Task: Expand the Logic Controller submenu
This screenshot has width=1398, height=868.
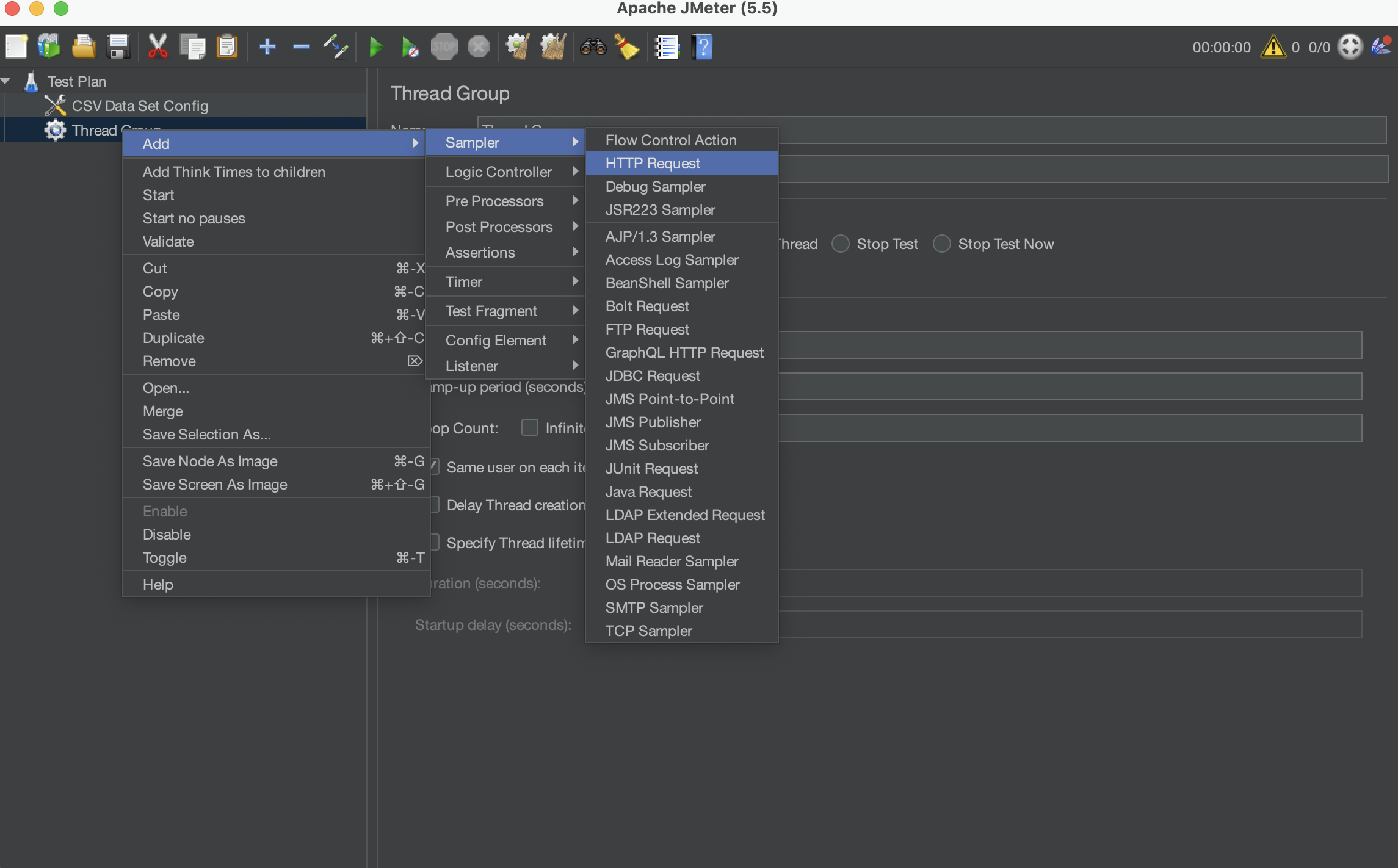Action: pyautogui.click(x=505, y=172)
